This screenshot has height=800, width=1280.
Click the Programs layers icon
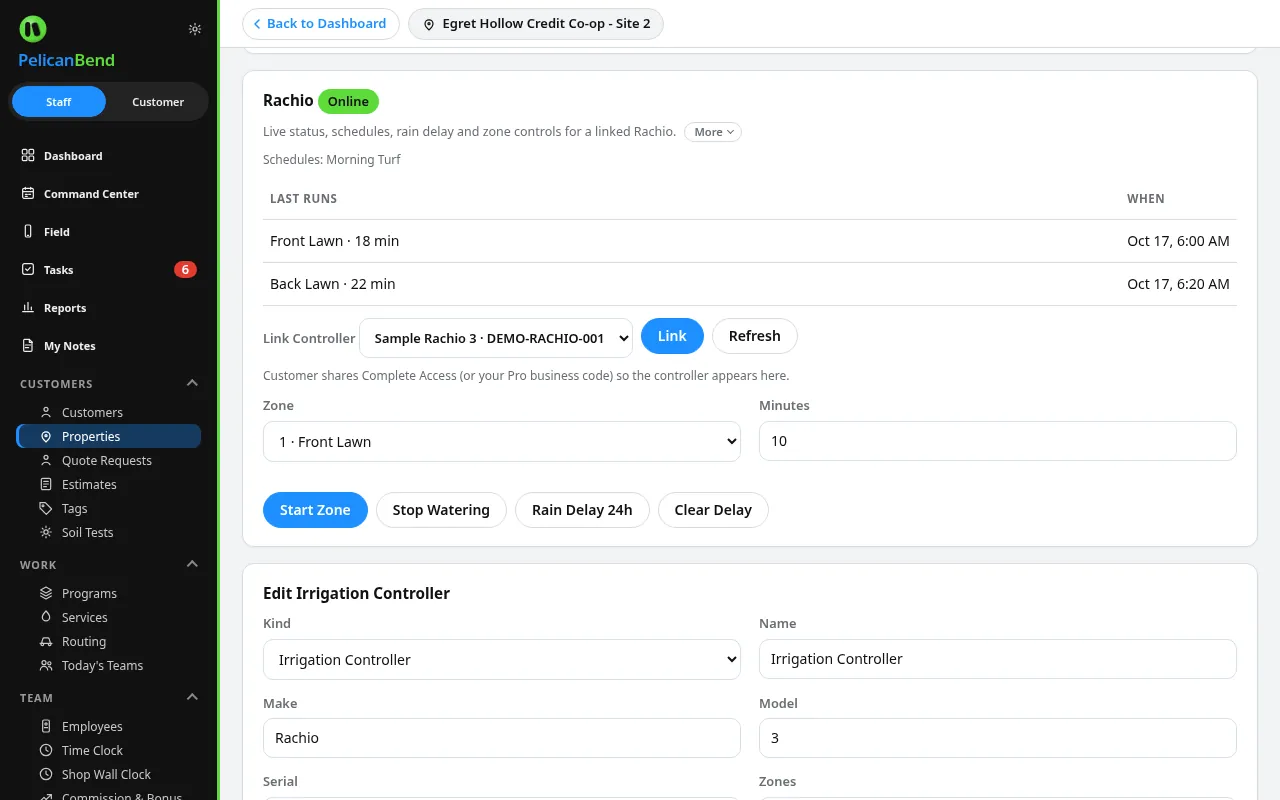pos(46,593)
